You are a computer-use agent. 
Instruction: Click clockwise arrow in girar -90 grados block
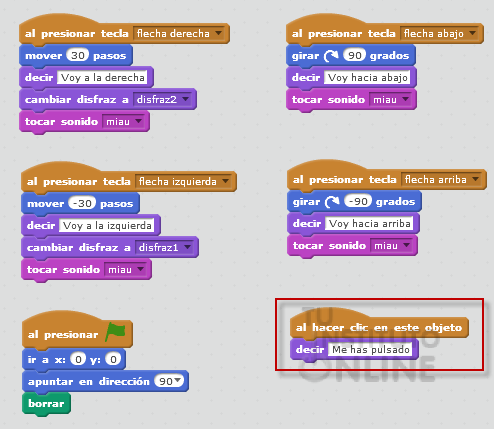(x=332, y=202)
